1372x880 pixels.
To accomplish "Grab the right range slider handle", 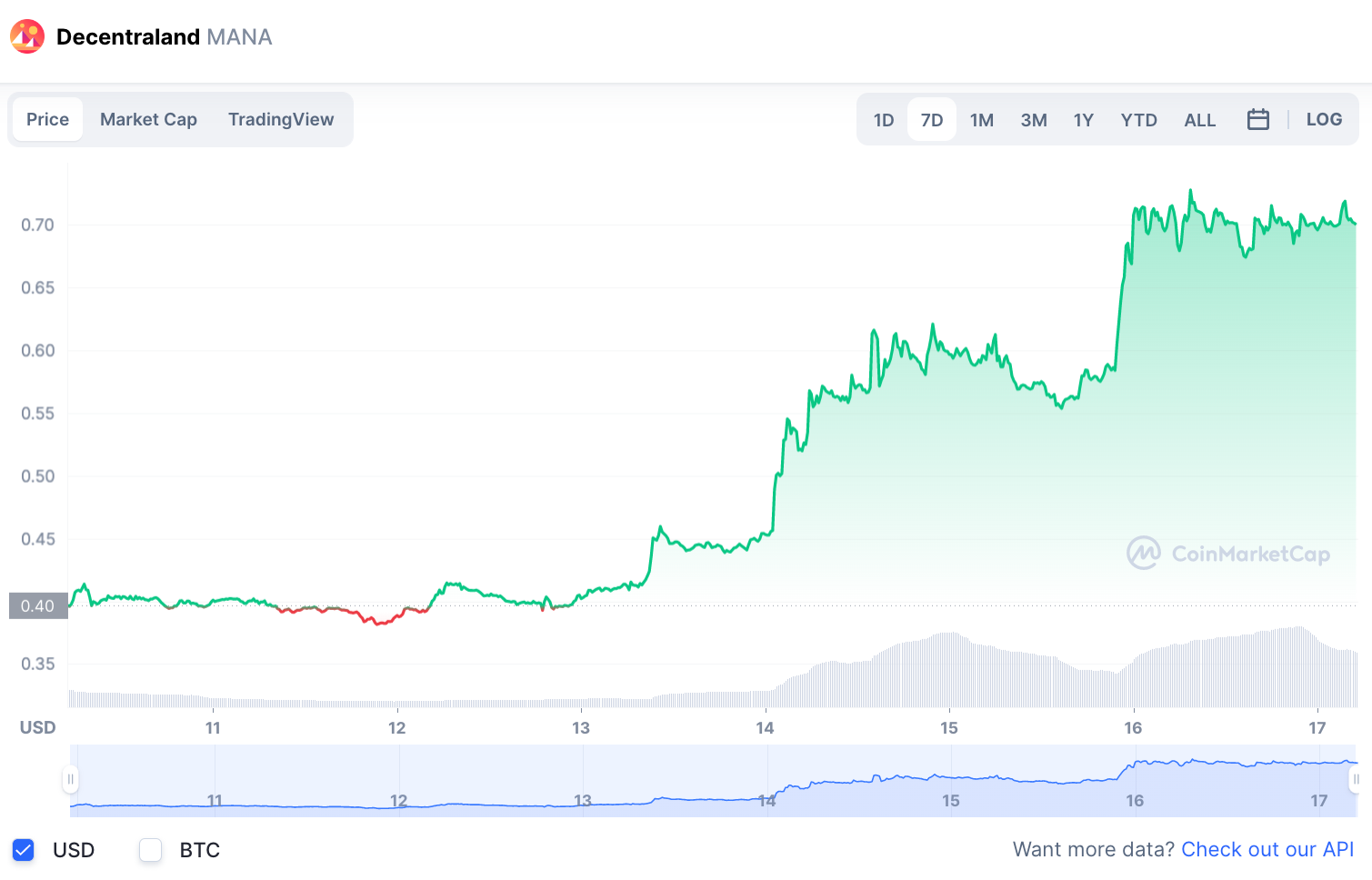I will [x=1356, y=779].
